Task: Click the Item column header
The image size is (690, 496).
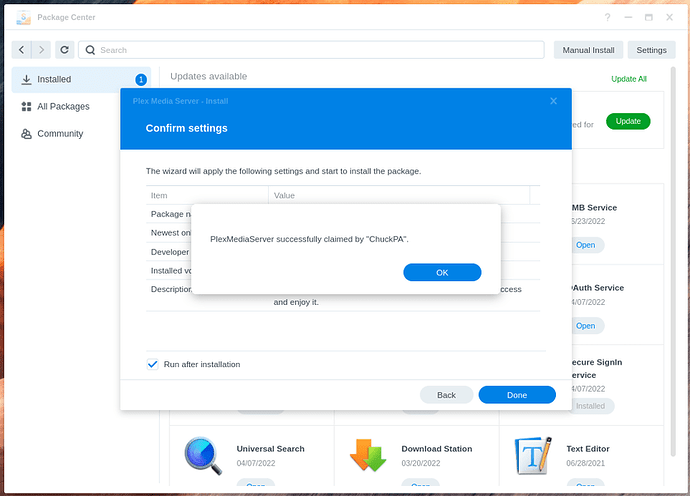Action: coord(207,195)
